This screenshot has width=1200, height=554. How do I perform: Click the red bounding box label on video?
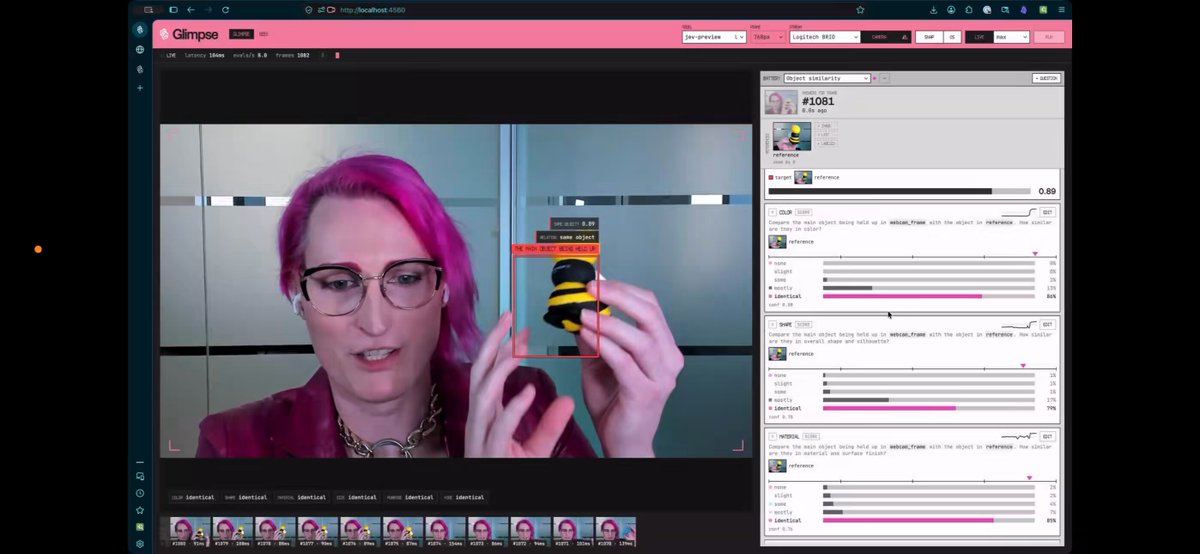point(555,249)
